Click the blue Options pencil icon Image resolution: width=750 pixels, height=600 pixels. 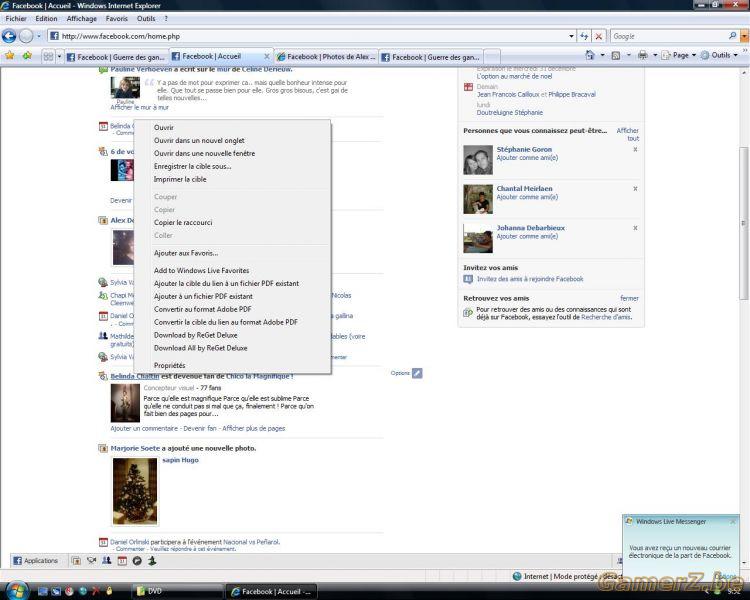pyautogui.click(x=417, y=373)
